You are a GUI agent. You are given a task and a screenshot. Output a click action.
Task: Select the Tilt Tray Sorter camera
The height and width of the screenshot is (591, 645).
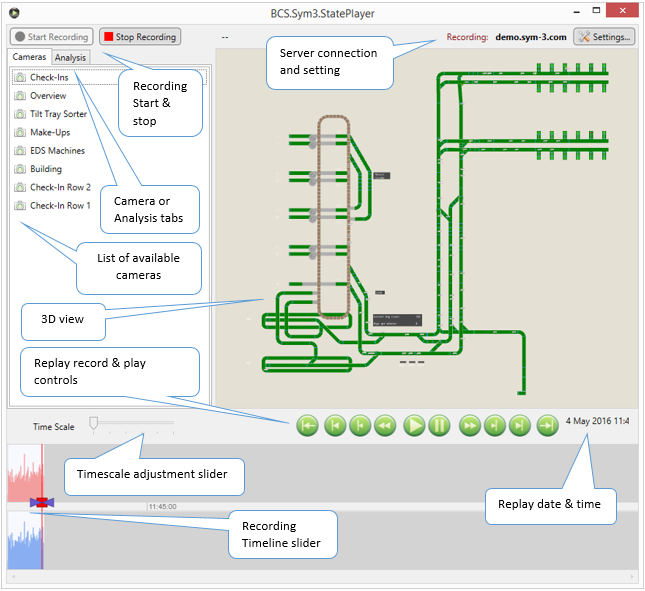pos(58,114)
